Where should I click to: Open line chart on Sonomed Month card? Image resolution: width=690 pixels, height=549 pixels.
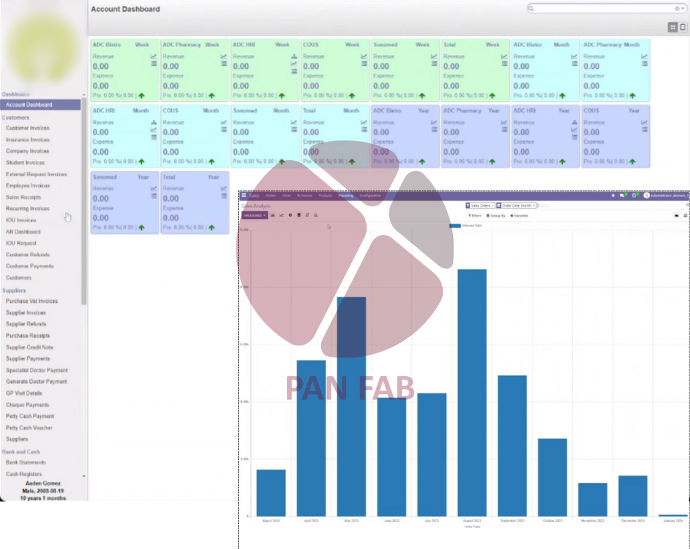pos(294,122)
